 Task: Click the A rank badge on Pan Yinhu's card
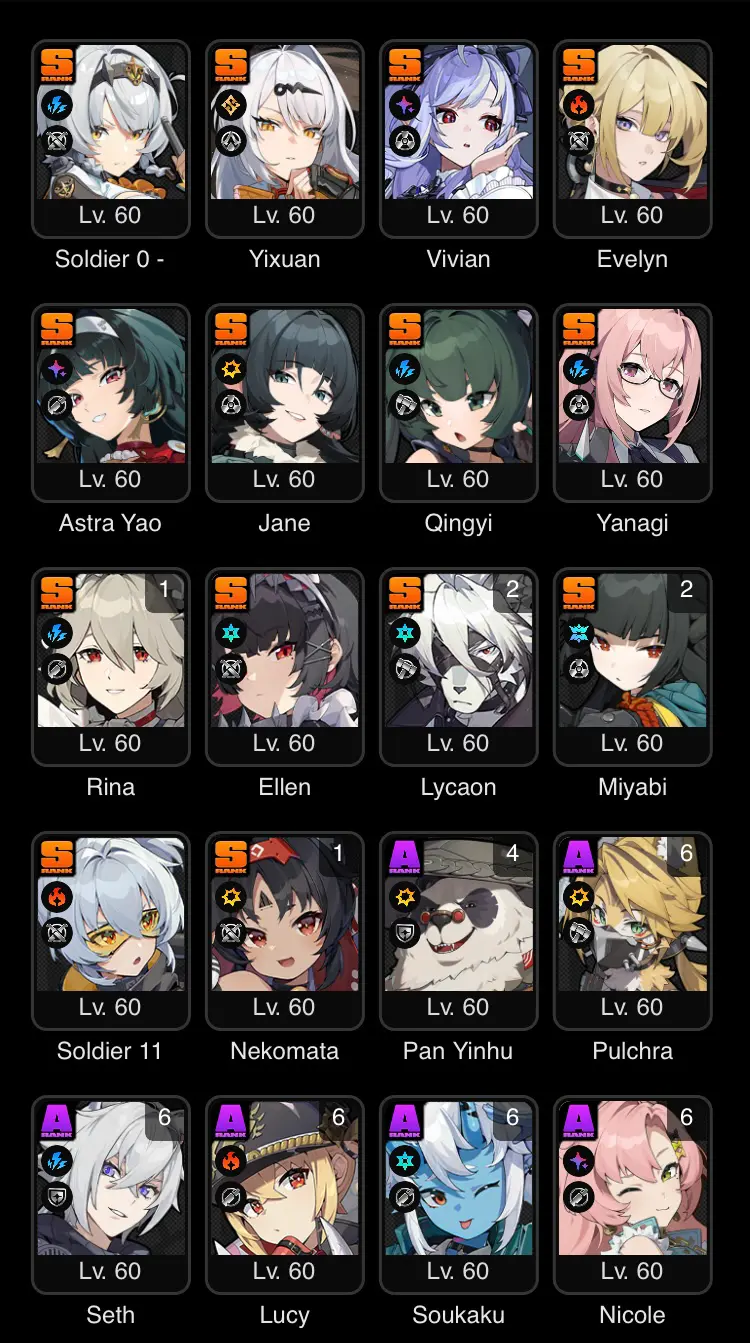tap(405, 857)
